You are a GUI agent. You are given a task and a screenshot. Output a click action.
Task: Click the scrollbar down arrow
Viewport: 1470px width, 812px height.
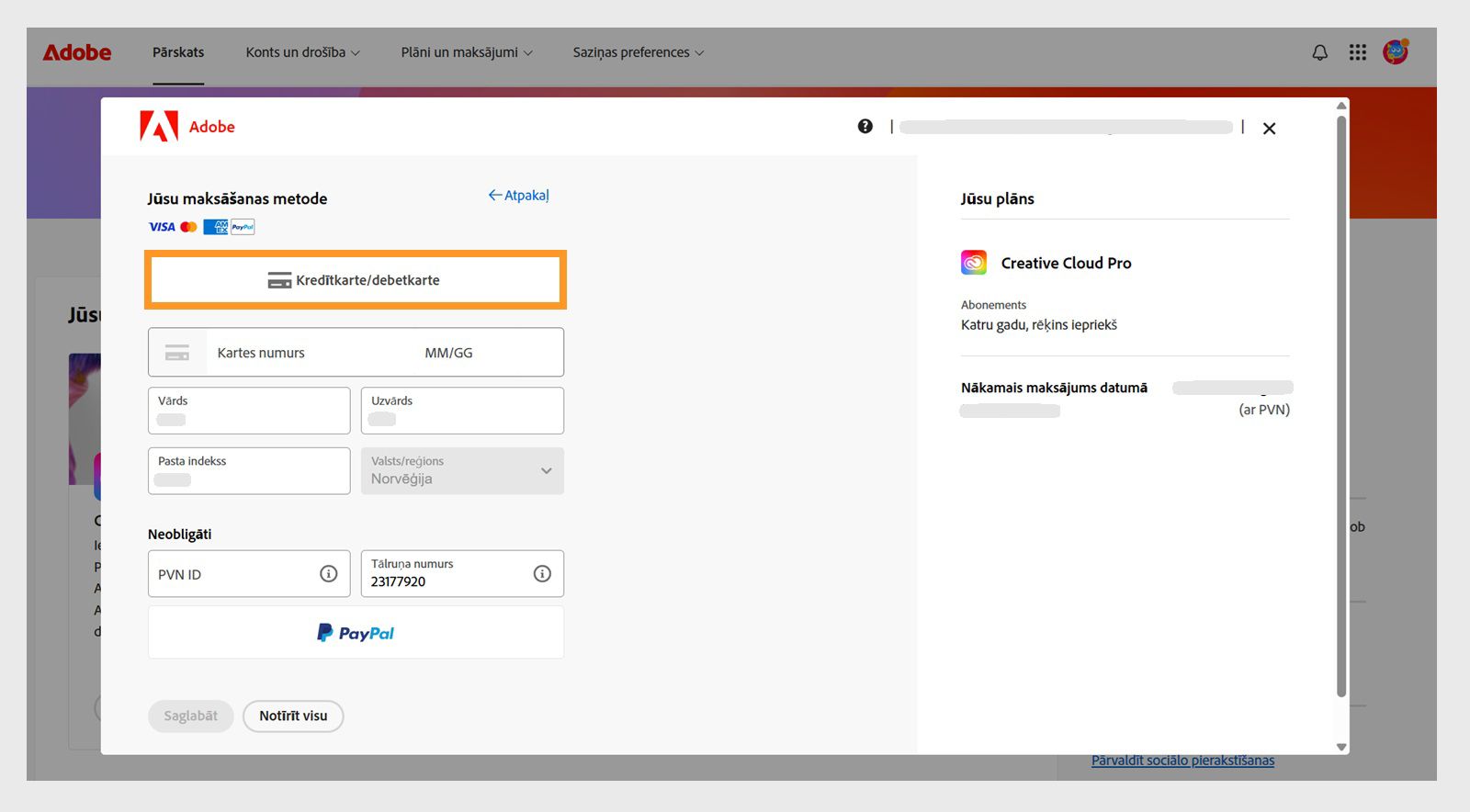(x=1341, y=748)
